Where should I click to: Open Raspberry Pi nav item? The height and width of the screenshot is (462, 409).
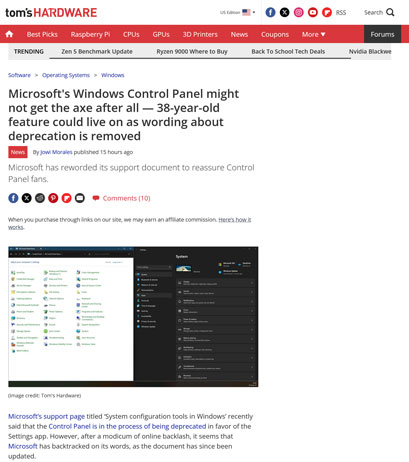click(x=90, y=34)
